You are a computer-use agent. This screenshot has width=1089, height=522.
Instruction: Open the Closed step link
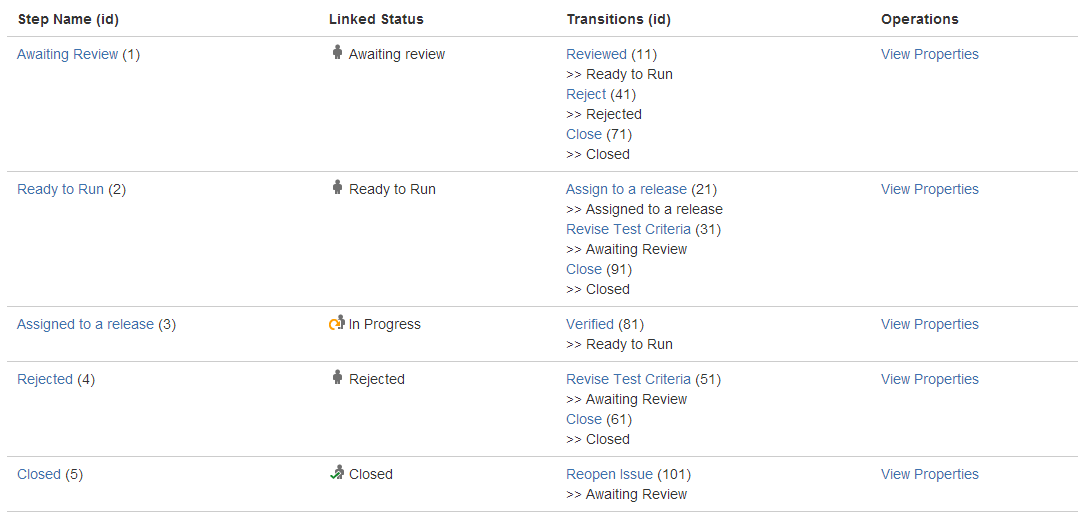[39, 474]
